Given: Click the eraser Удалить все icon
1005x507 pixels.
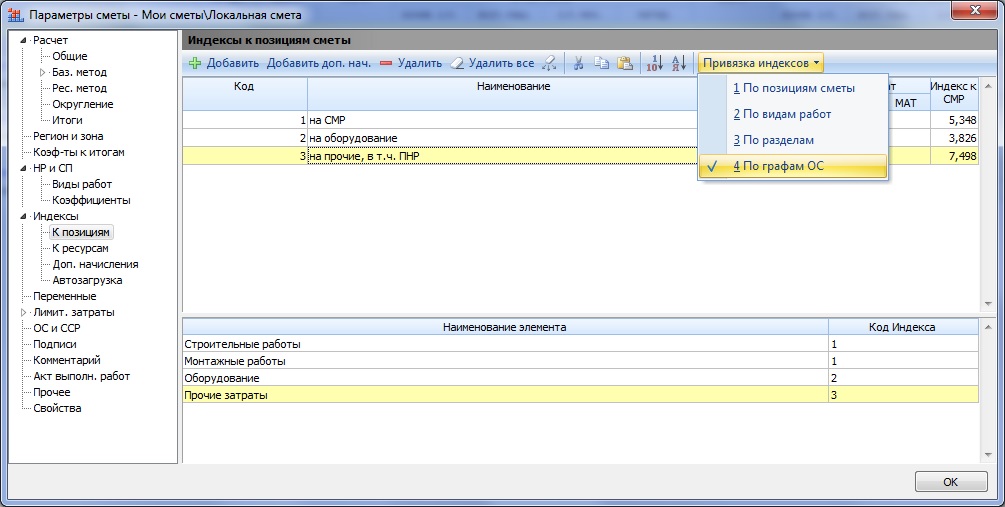Looking at the screenshot, I should tap(457, 63).
